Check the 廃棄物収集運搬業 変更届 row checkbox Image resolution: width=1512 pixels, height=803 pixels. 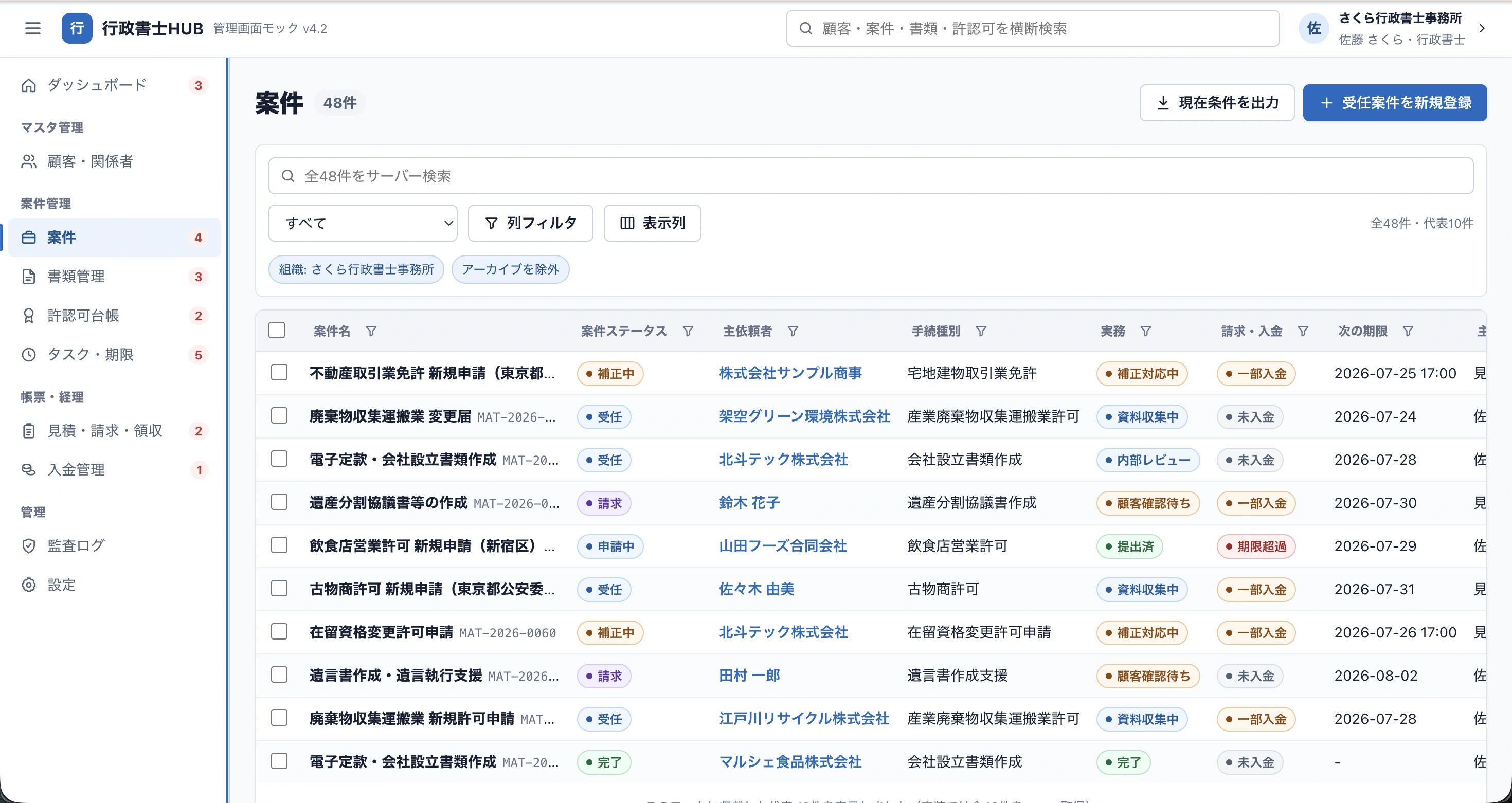(279, 416)
